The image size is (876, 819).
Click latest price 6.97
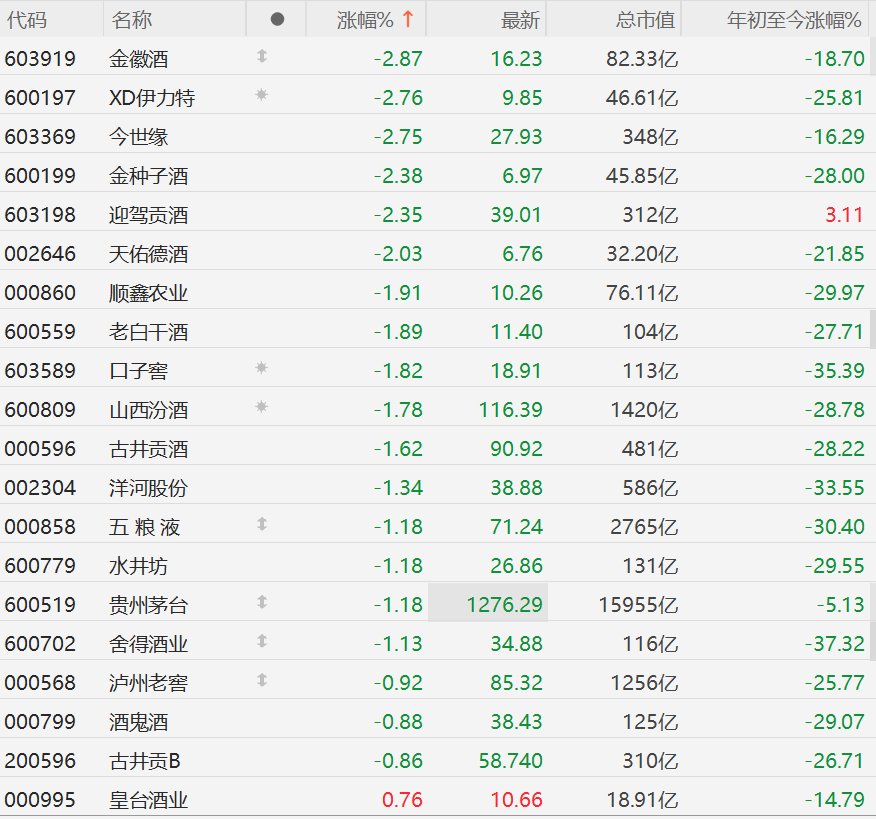click(x=522, y=176)
